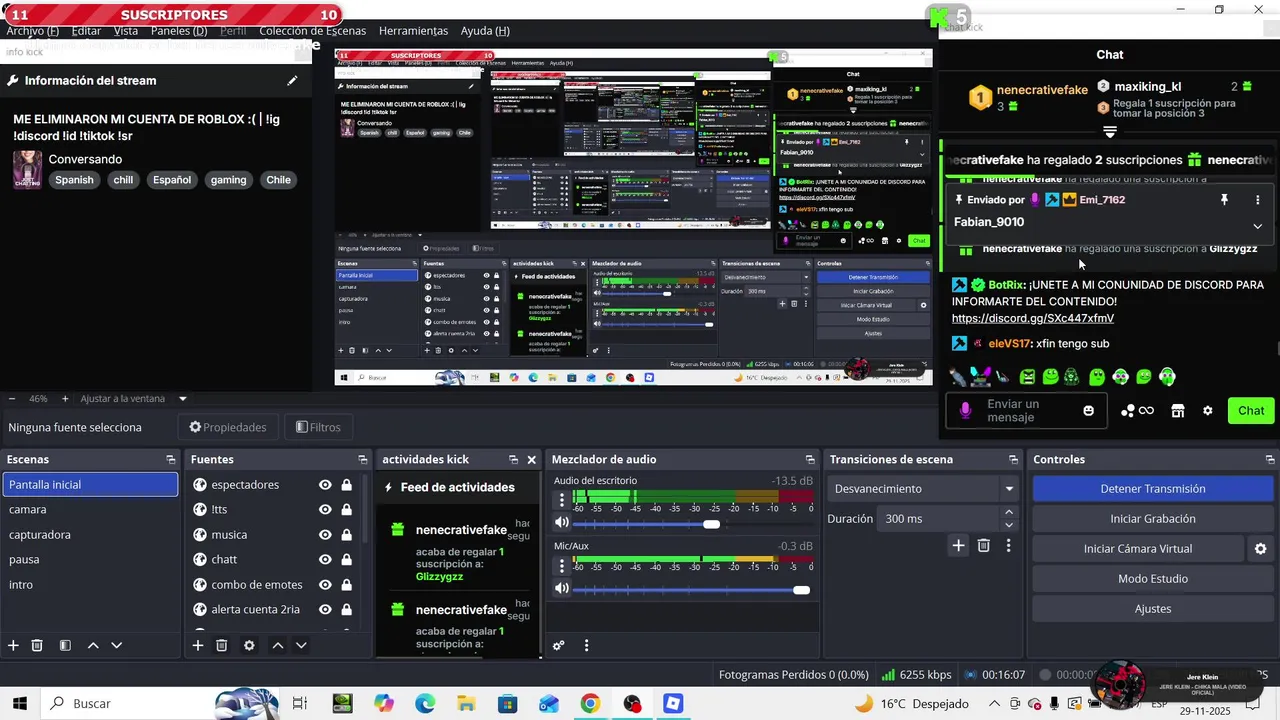Remove transition using trash icon
Screen dimensions: 1280x720
[x=984, y=545]
